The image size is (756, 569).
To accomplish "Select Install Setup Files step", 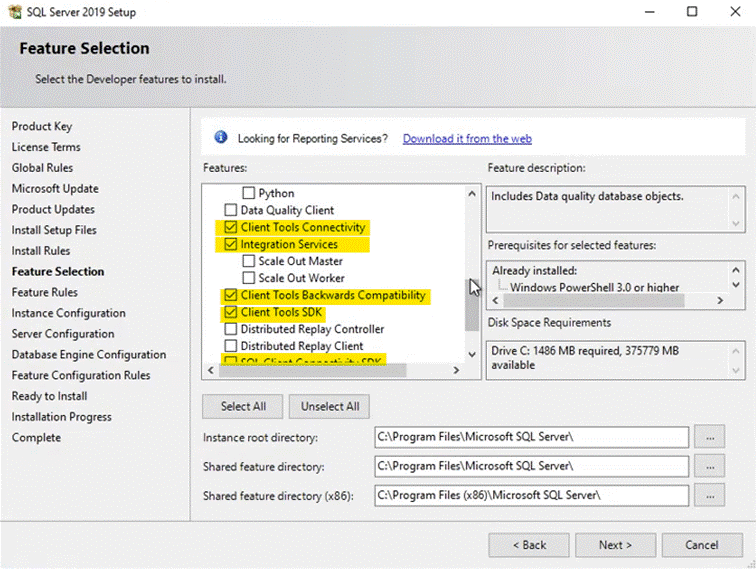I will tap(54, 230).
